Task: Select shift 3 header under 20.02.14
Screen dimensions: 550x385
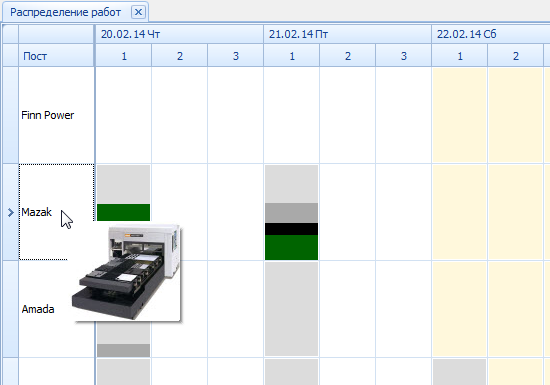Action: coord(235,56)
